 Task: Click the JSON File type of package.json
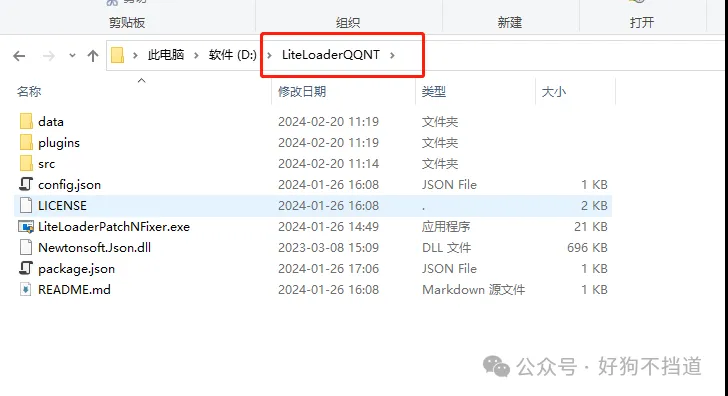pyautogui.click(x=449, y=269)
